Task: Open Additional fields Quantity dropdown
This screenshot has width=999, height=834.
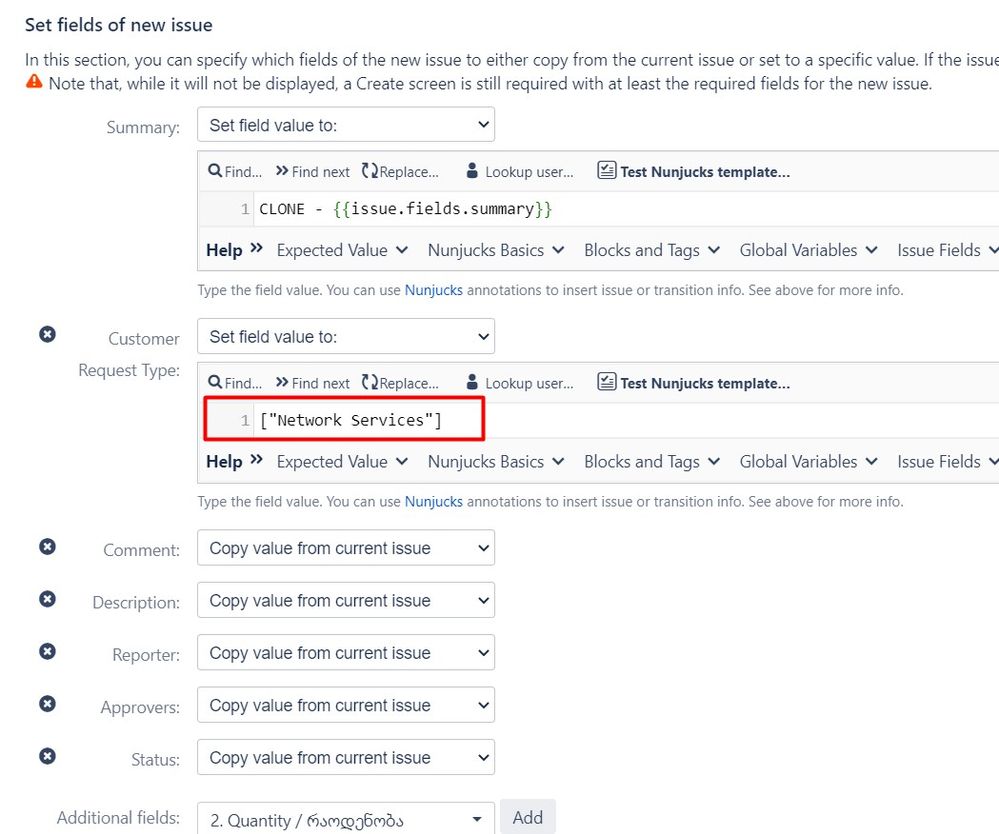Action: point(346,819)
